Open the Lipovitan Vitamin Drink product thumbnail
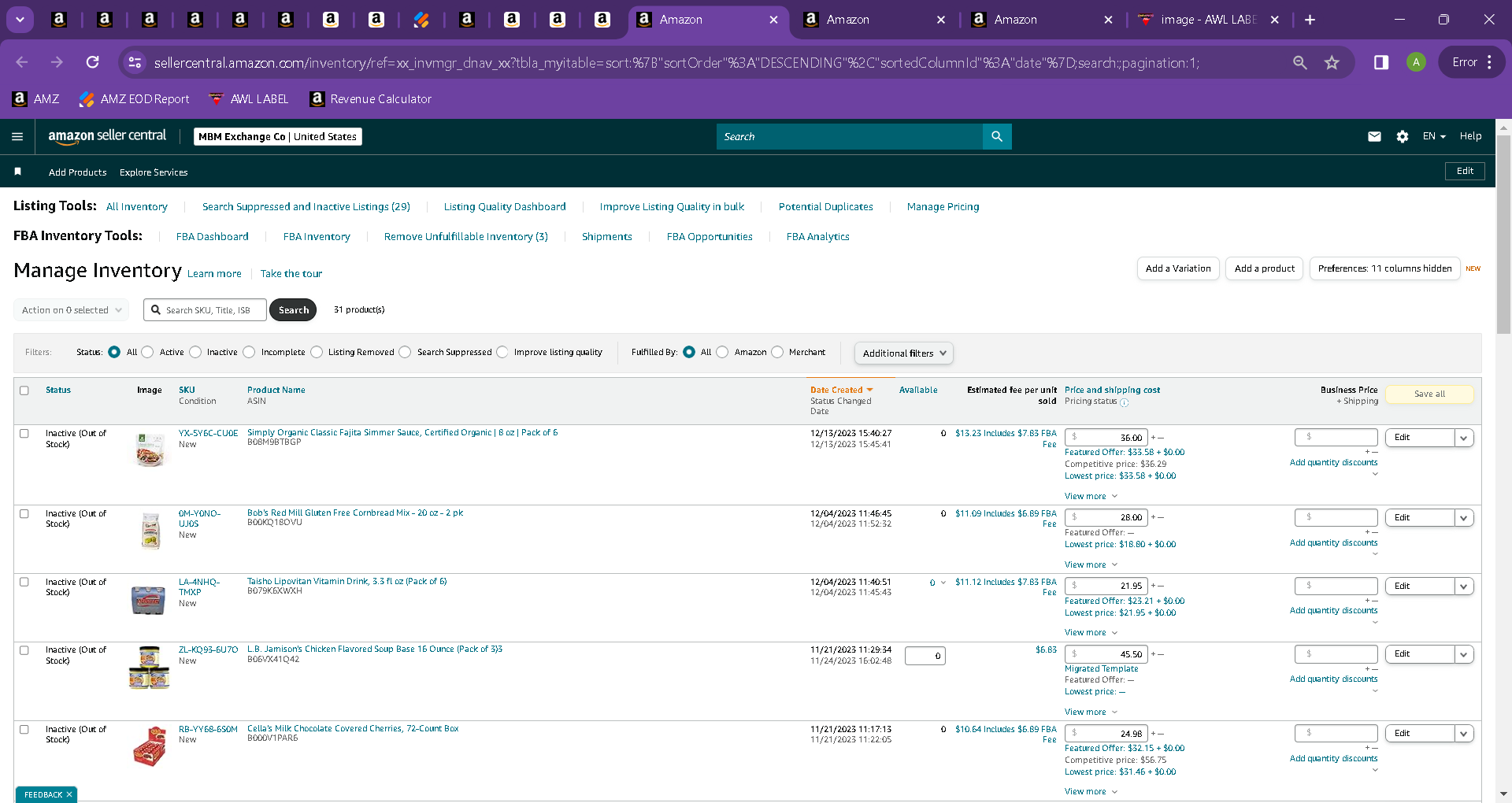The width and height of the screenshot is (1512, 803). [148, 600]
